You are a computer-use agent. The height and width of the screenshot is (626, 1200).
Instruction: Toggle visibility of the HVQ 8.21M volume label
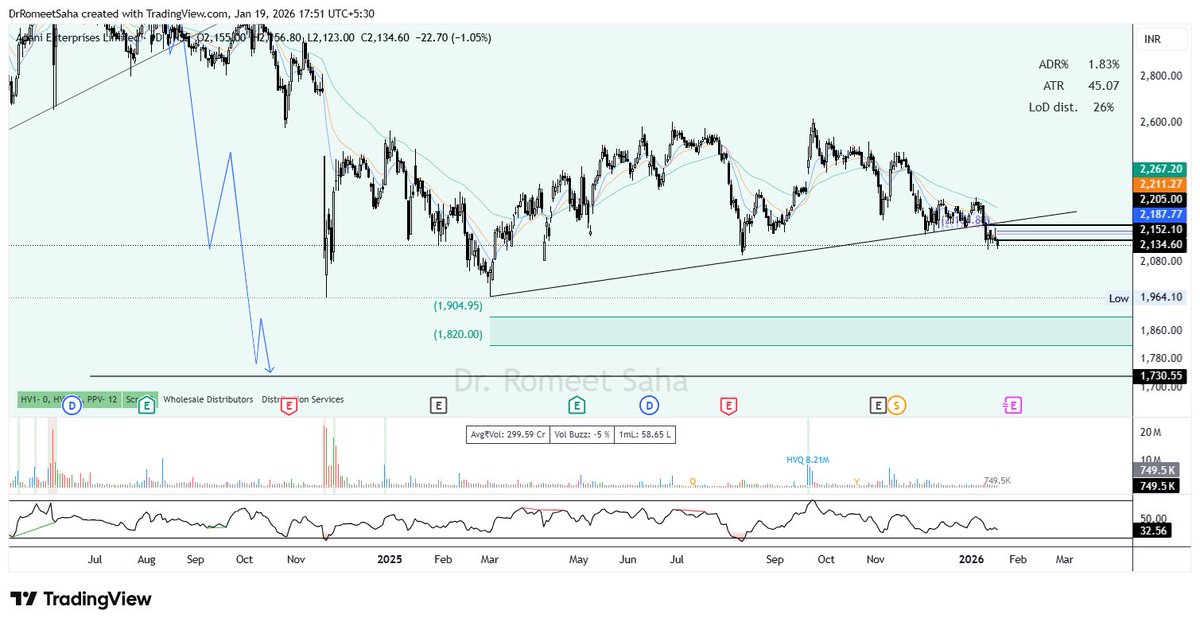point(805,459)
